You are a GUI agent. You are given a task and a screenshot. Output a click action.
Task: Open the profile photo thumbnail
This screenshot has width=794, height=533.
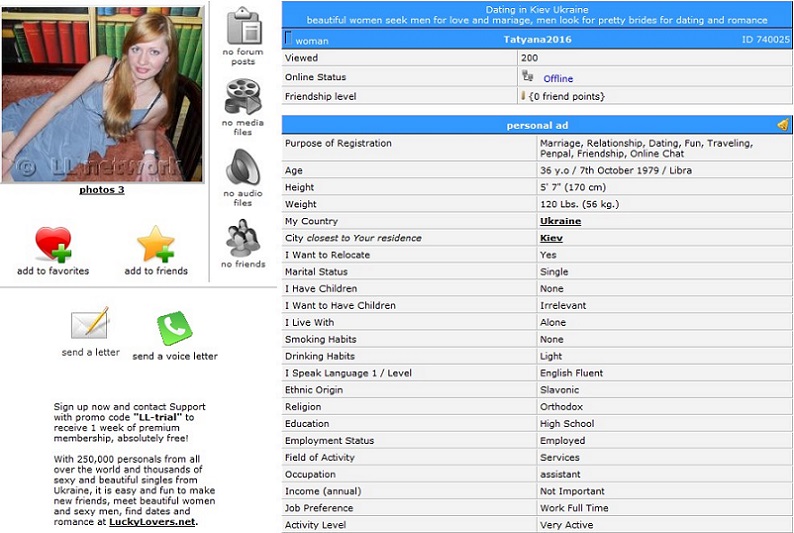(102, 94)
